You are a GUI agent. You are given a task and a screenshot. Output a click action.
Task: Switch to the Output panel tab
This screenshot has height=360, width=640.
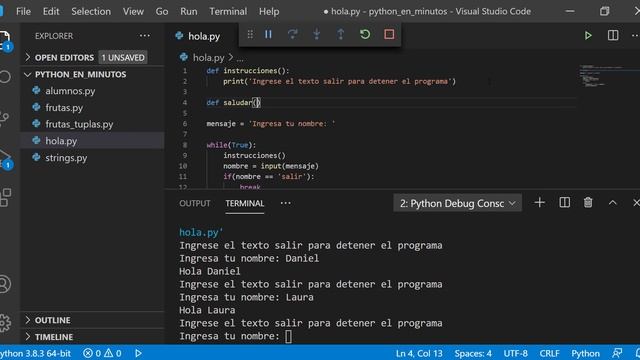coord(195,203)
